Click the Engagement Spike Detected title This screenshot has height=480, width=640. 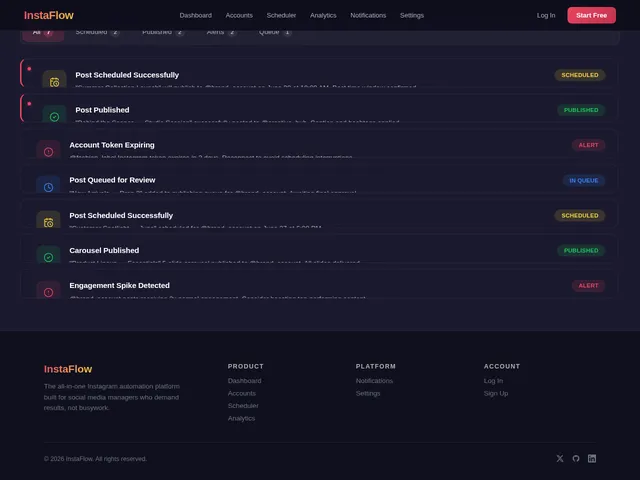(120, 285)
